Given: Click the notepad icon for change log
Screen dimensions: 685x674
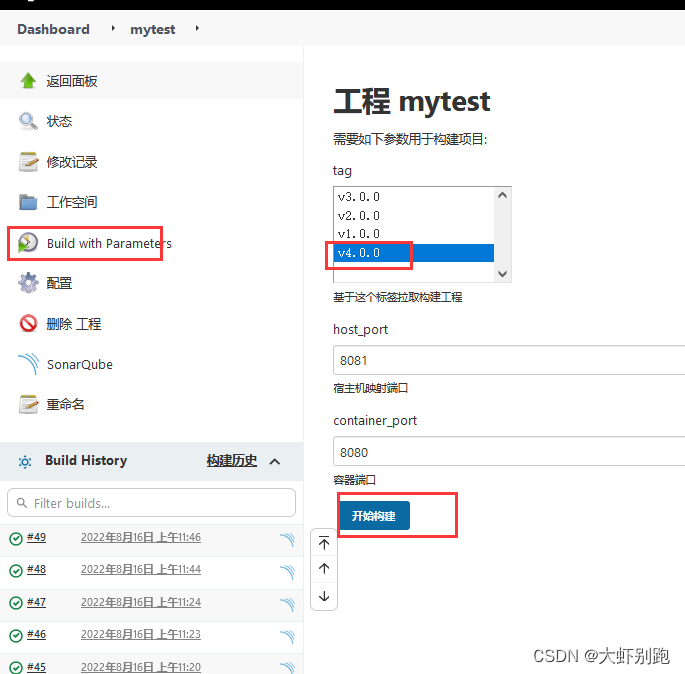Looking at the screenshot, I should 28,162.
